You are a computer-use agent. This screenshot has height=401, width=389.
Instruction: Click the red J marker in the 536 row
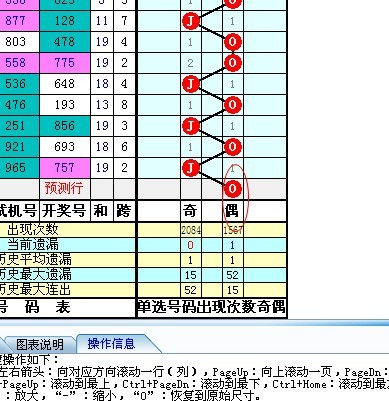coord(191,84)
